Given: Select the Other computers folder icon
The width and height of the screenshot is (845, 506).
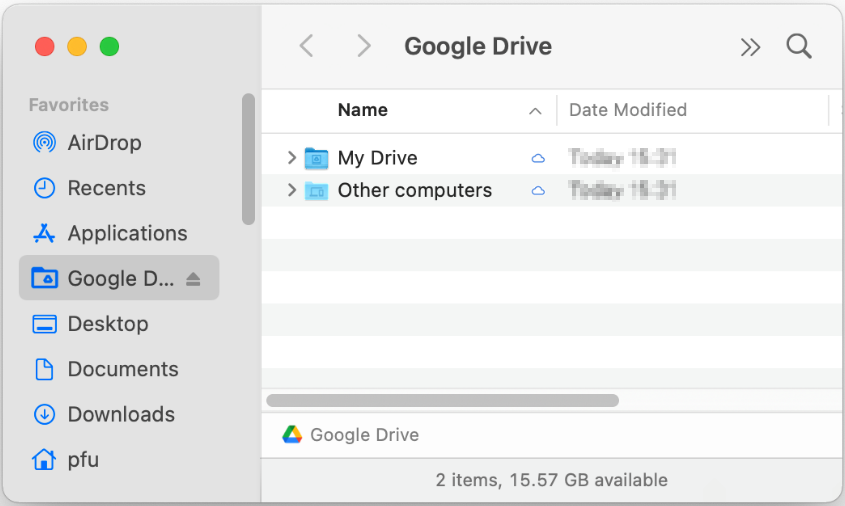Looking at the screenshot, I should pos(316,190).
